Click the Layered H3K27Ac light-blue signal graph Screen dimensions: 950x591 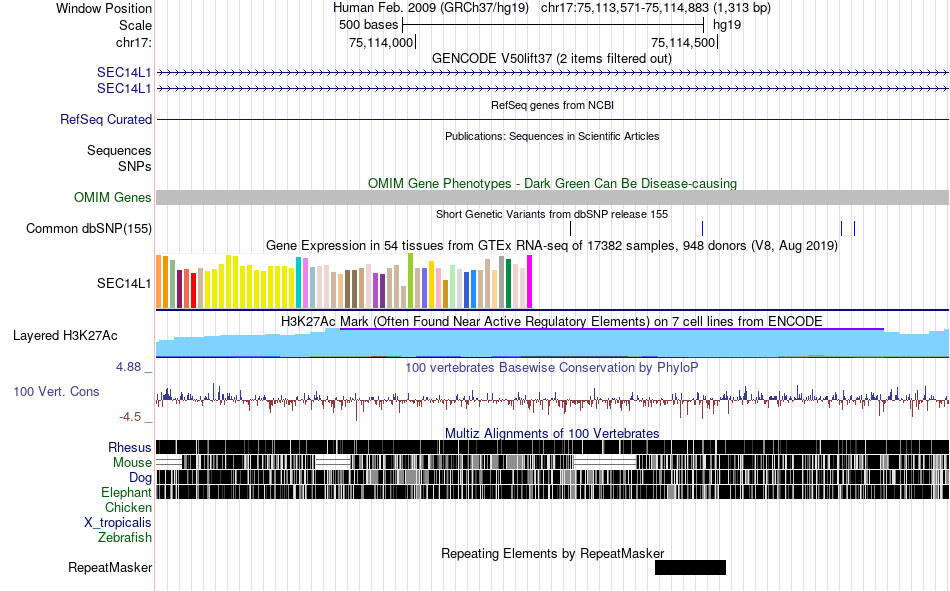[553, 344]
